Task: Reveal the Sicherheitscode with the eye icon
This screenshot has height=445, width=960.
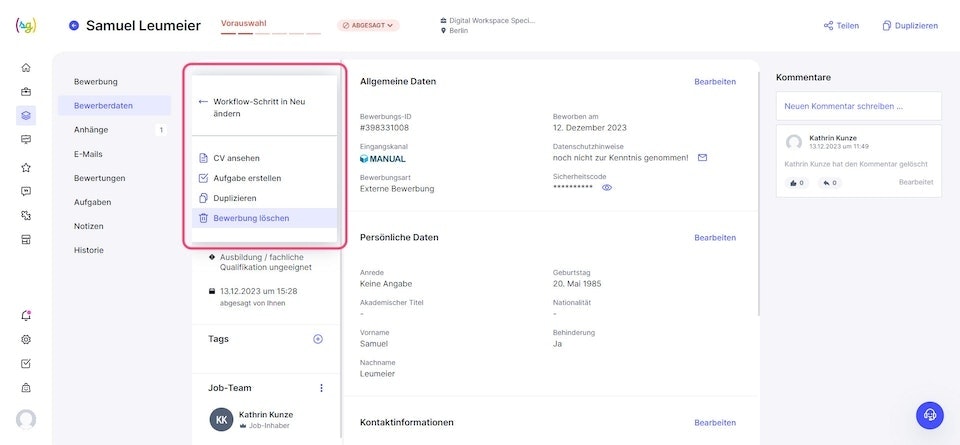Action: coord(607,188)
